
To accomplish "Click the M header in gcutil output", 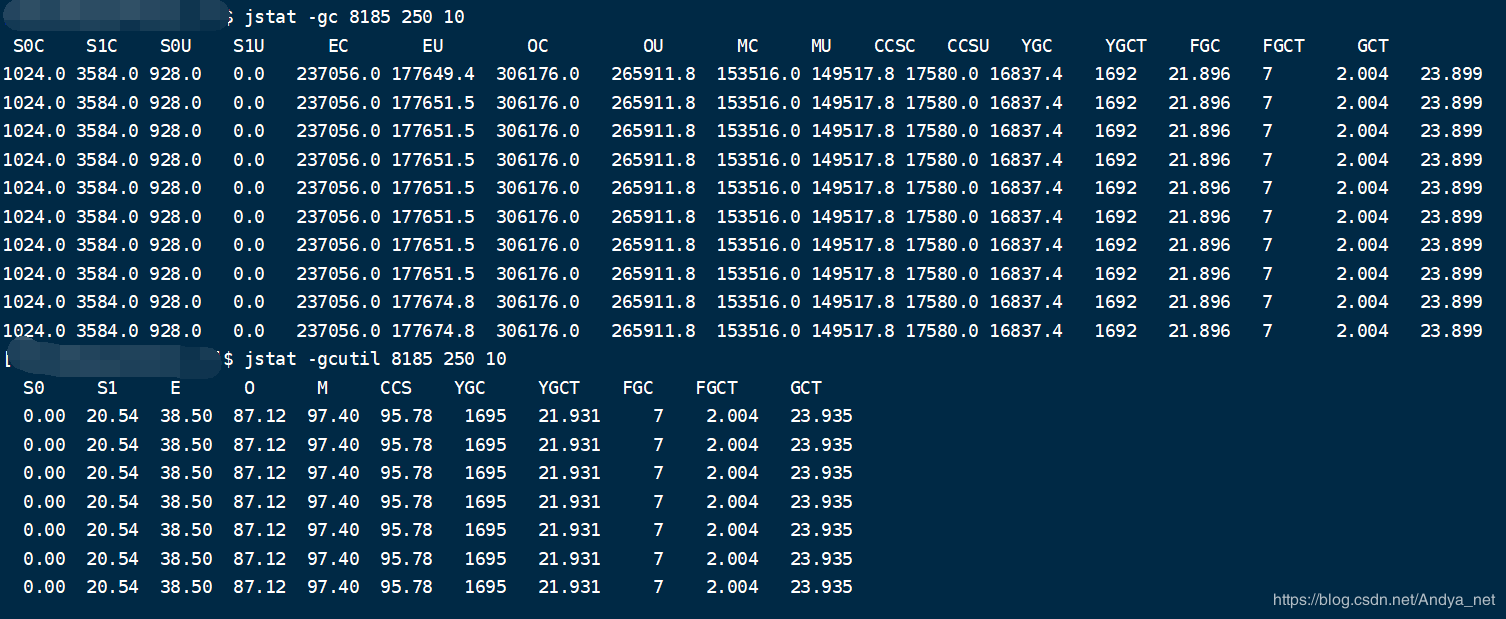I will 322,388.
